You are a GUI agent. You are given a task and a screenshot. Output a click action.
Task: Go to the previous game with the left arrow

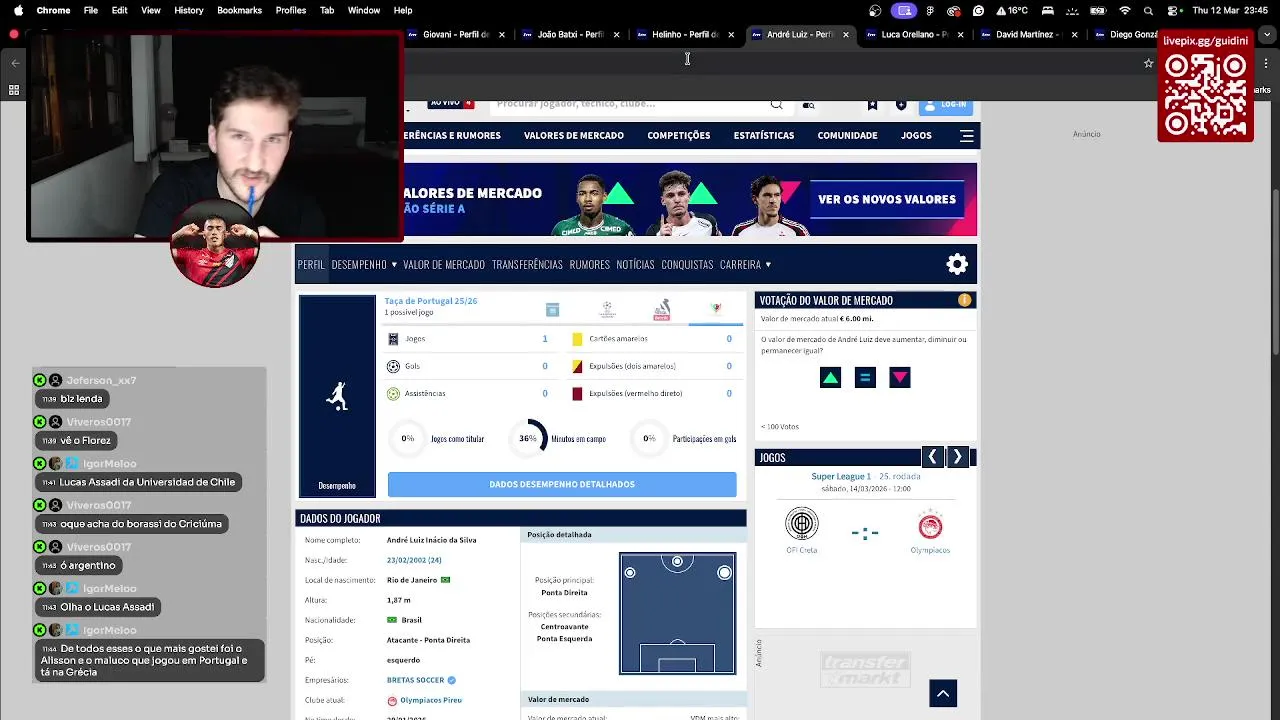pos(932,457)
